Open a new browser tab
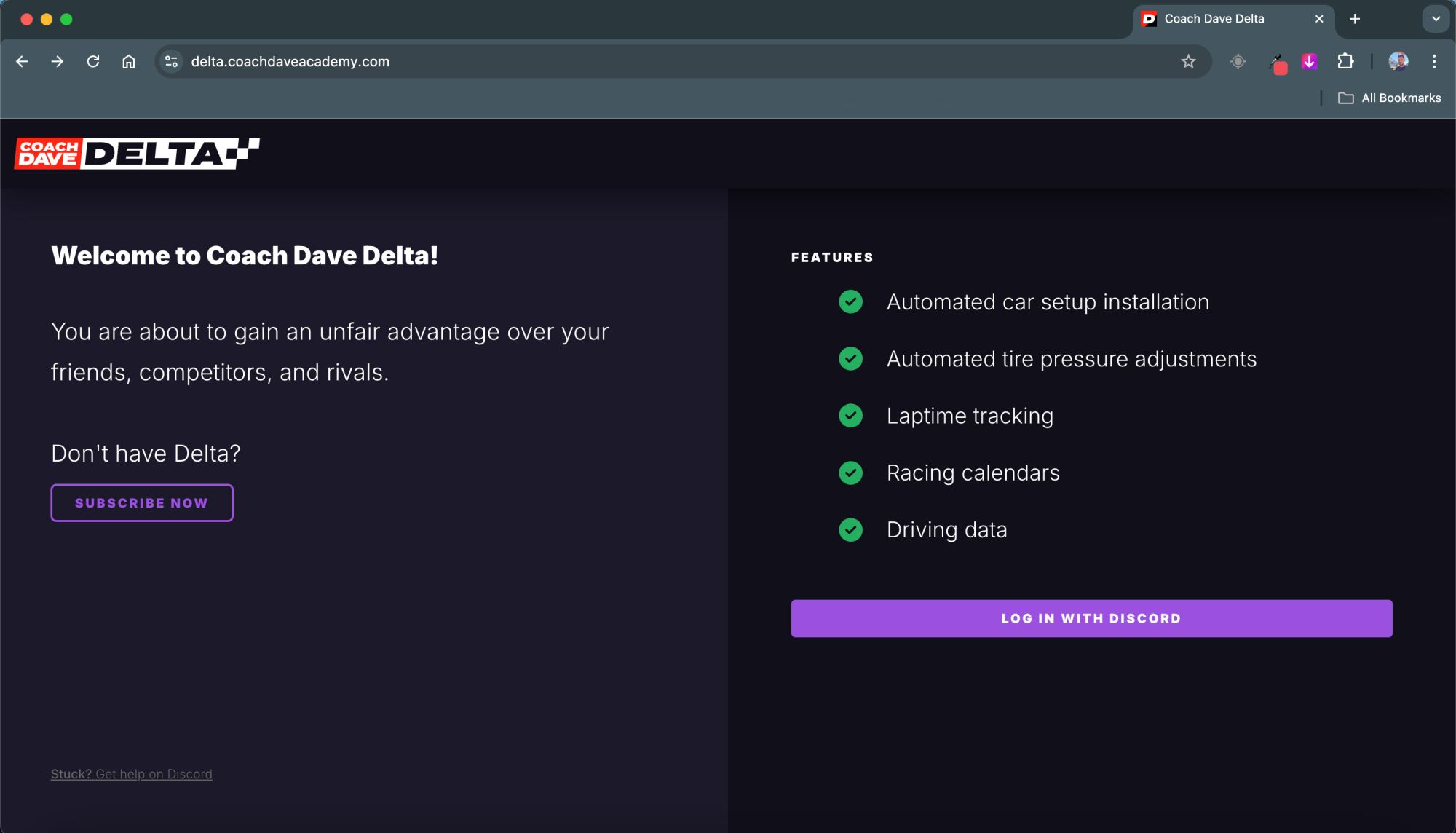 pos(1354,19)
